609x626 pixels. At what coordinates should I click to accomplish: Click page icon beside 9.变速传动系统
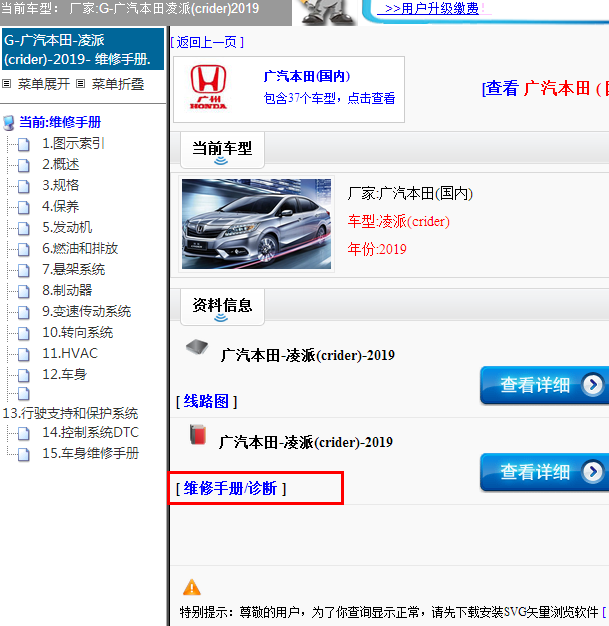(x=24, y=312)
